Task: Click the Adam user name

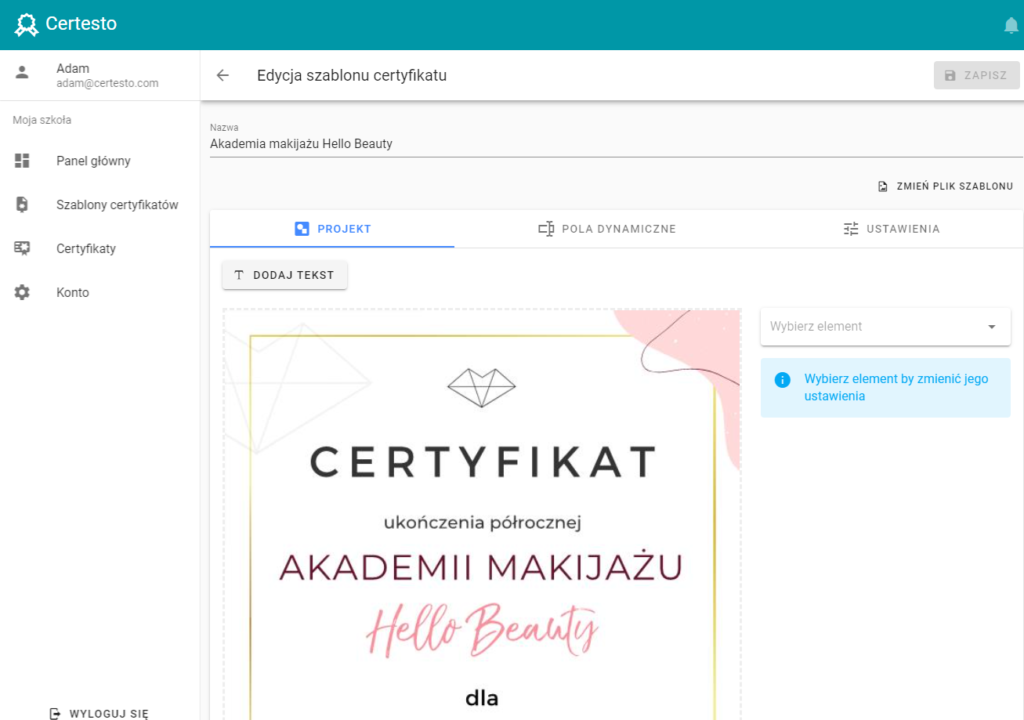Action: tap(72, 69)
